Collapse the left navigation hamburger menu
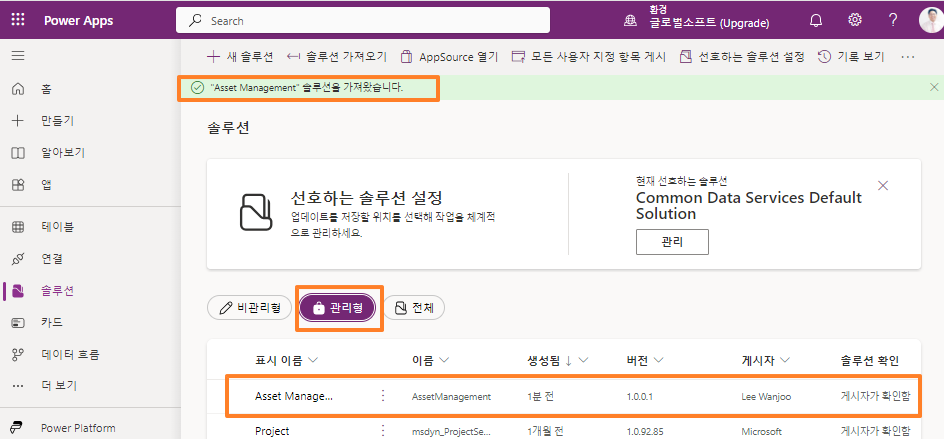 point(18,56)
